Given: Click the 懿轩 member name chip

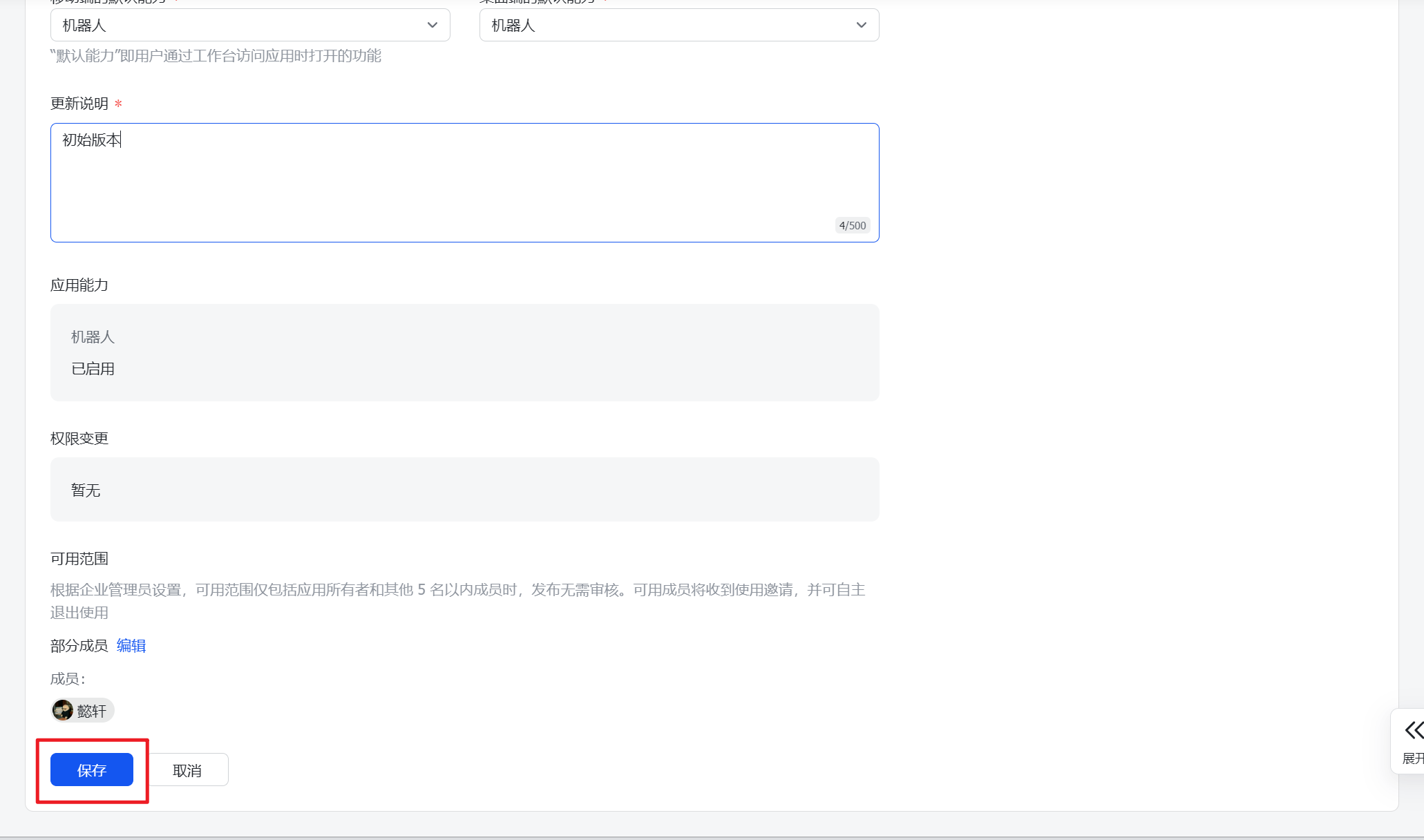Looking at the screenshot, I should tap(92, 711).
